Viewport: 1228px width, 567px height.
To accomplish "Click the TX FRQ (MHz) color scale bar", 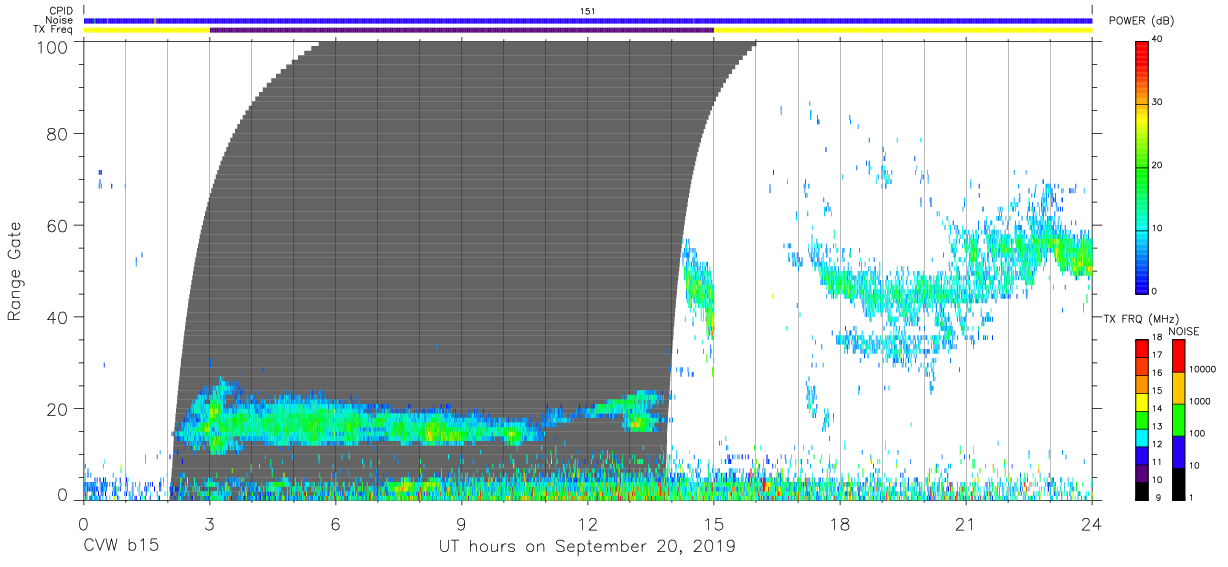I will click(x=1143, y=420).
